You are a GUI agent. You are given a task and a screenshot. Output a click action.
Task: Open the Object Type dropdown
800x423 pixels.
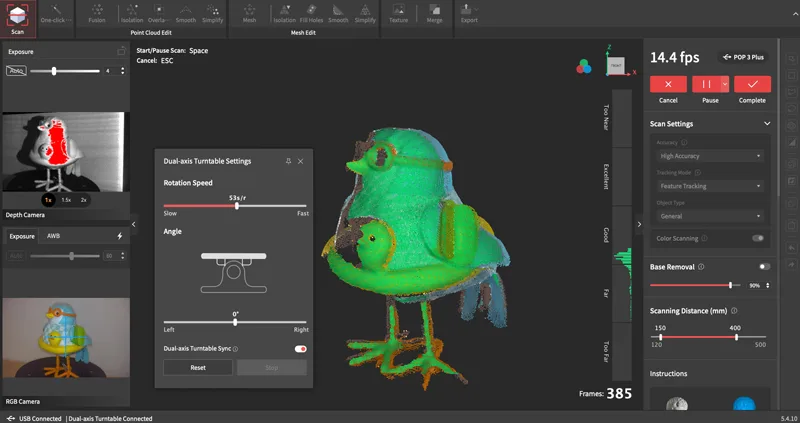[709, 216]
